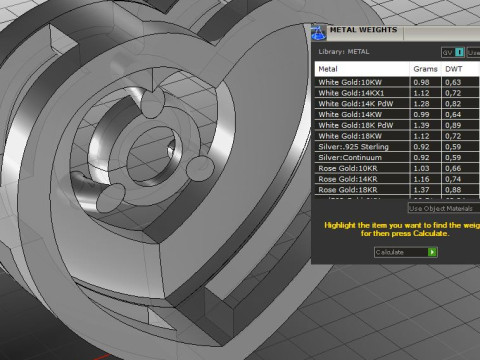Select Silver:Continuum row
Image resolution: width=480 pixels, height=360 pixels.
coord(397,157)
